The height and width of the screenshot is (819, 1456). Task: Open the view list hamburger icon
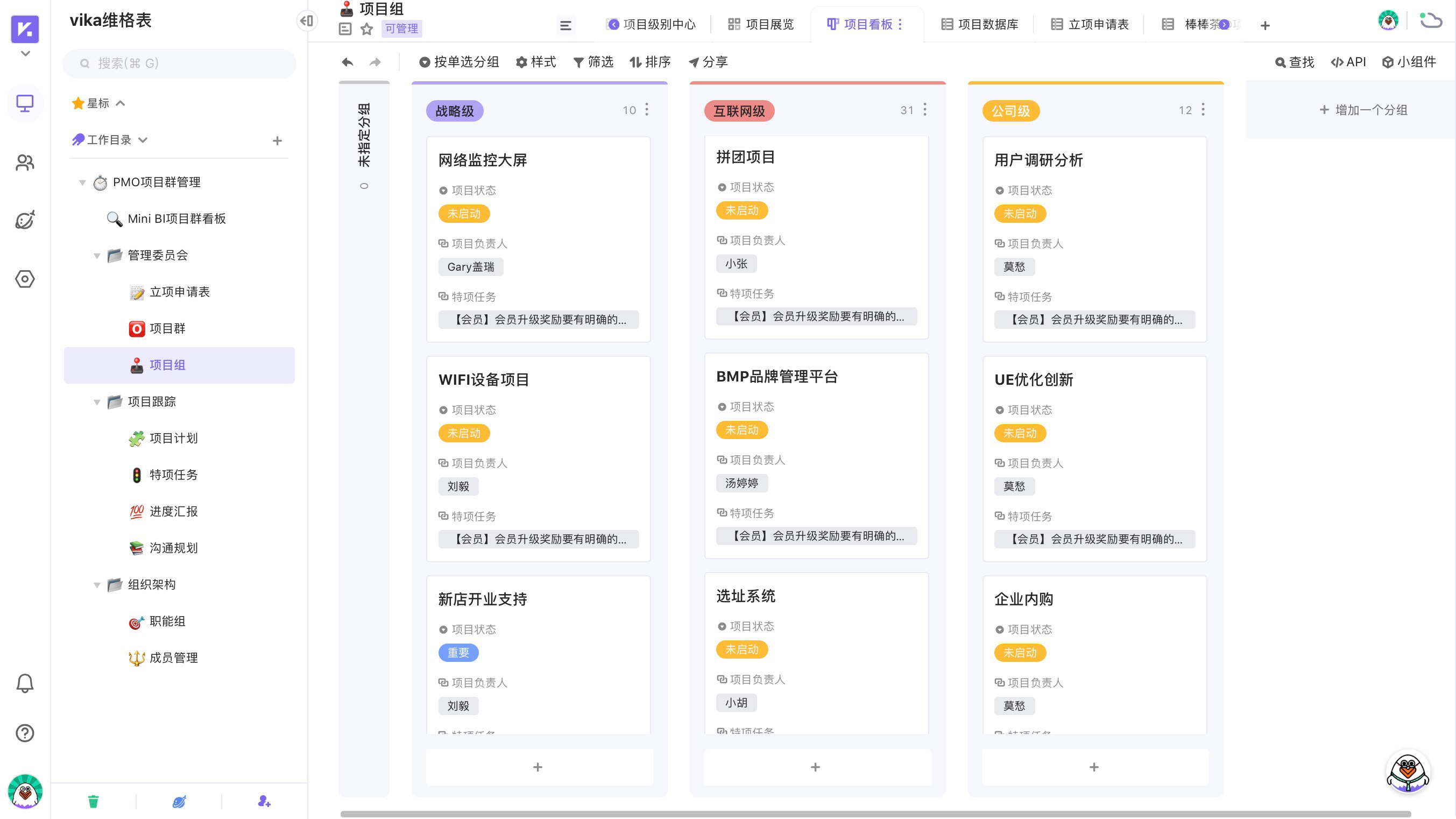565,25
